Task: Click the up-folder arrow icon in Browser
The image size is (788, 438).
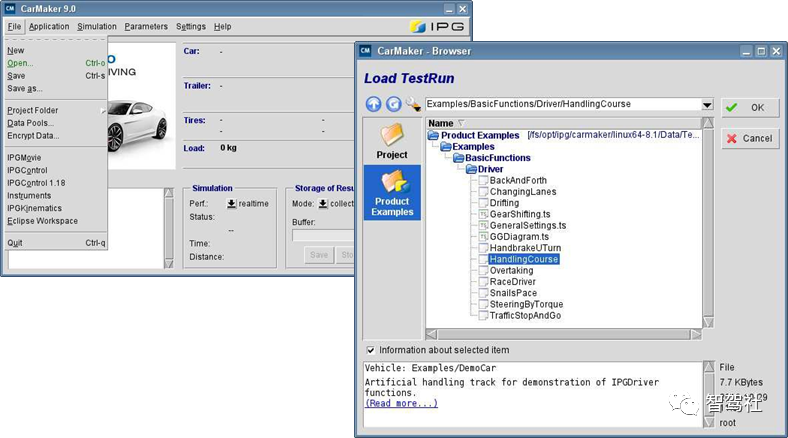Action: (x=373, y=104)
